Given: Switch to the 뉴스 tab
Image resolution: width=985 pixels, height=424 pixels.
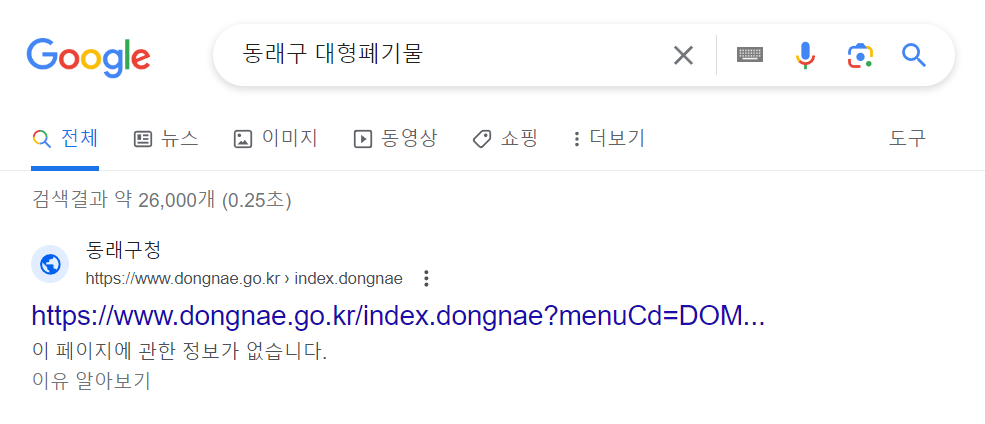Looking at the screenshot, I should pos(166,138).
